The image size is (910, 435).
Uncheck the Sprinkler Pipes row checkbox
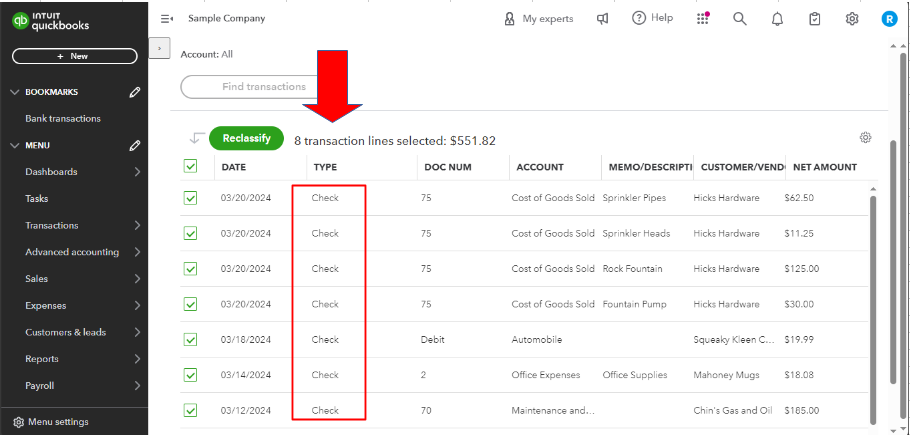tap(190, 198)
